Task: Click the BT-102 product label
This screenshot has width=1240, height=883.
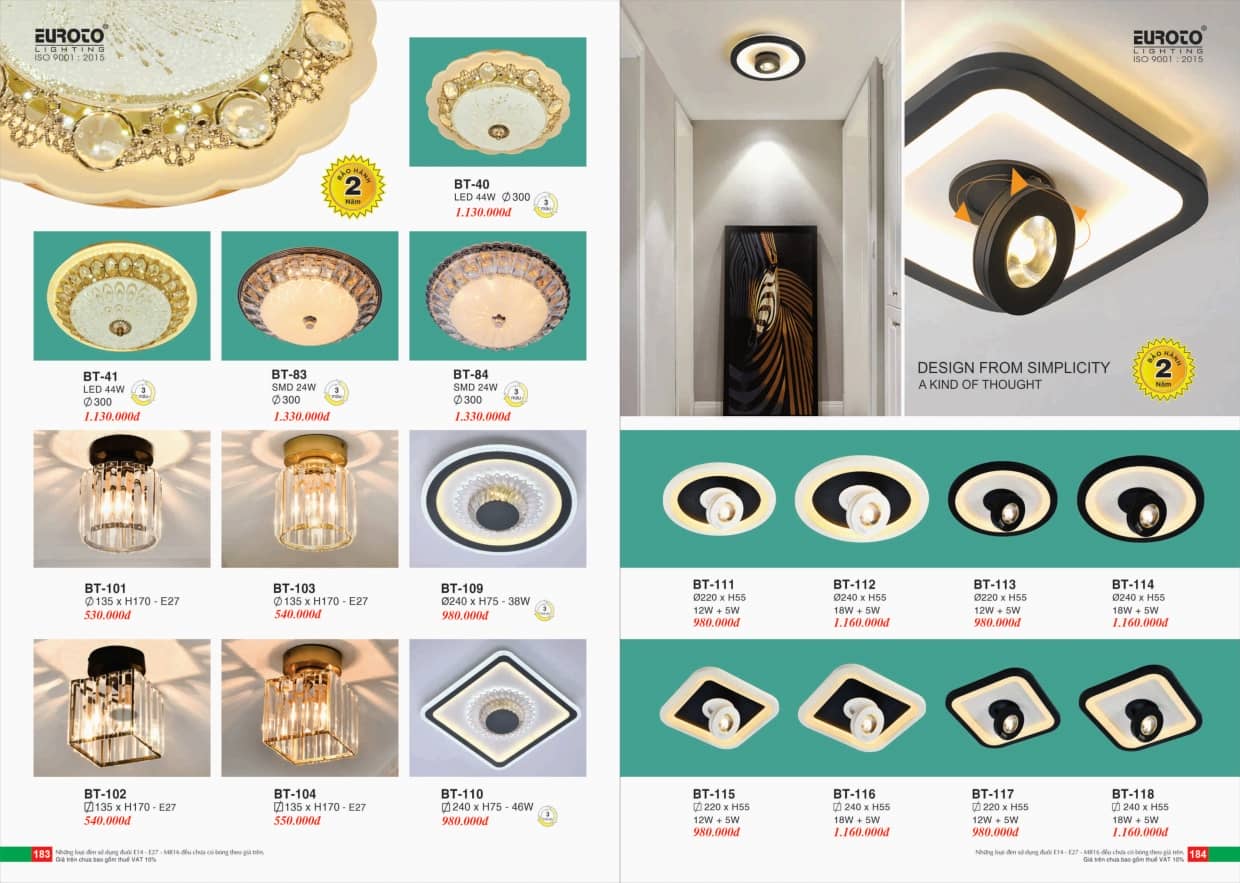Action: click(102, 794)
